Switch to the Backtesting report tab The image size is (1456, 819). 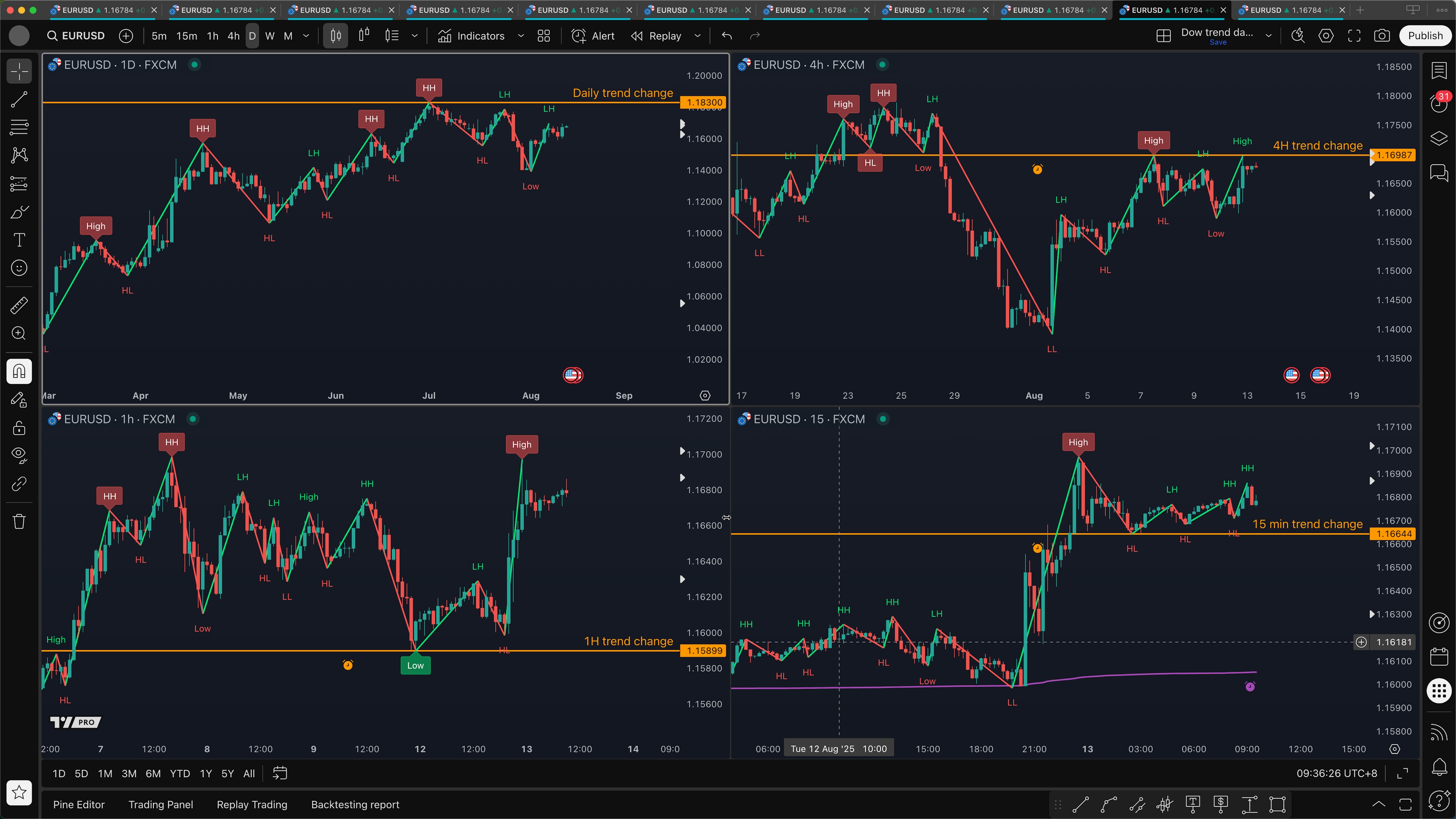(x=355, y=804)
